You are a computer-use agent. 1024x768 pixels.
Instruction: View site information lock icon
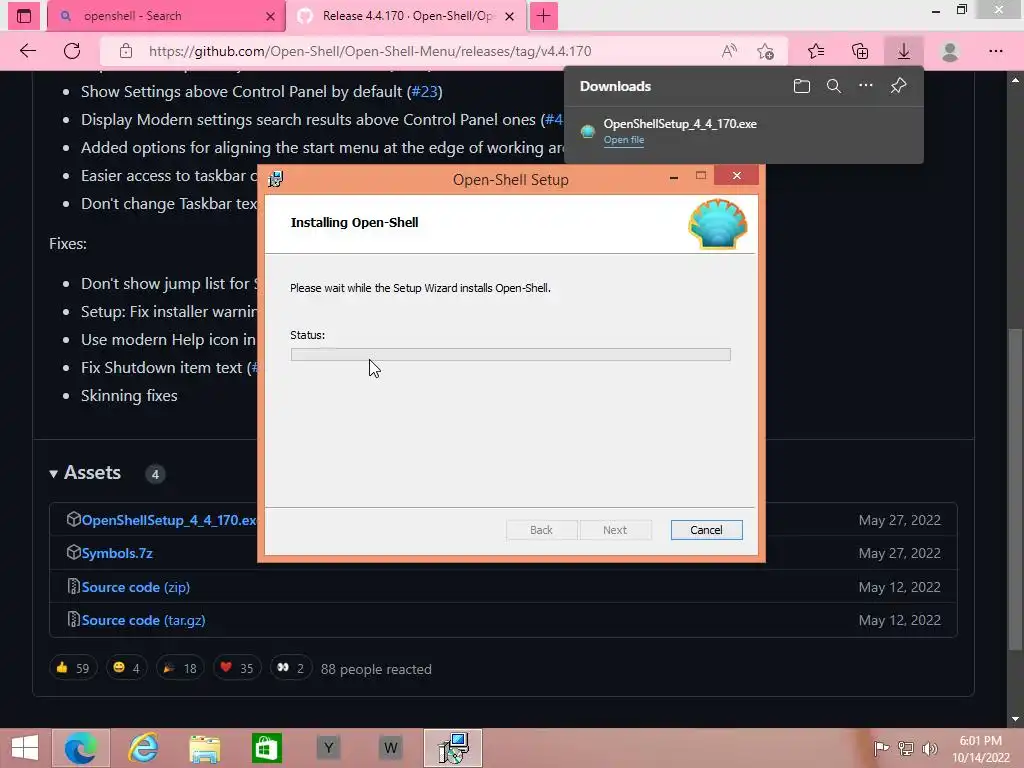(x=126, y=51)
